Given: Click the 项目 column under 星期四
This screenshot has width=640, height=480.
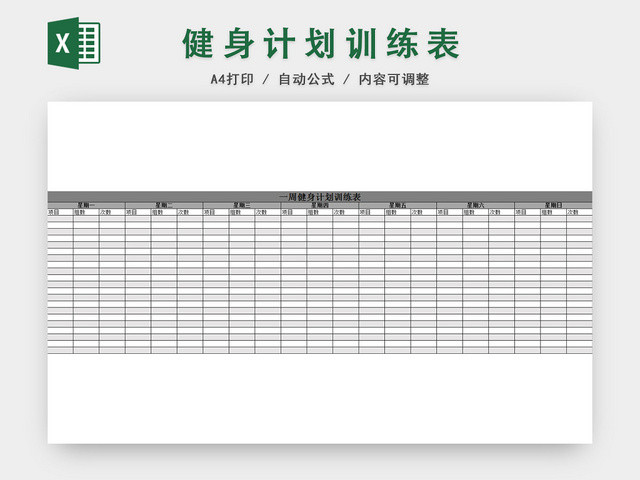Looking at the screenshot, I should pos(294,212).
